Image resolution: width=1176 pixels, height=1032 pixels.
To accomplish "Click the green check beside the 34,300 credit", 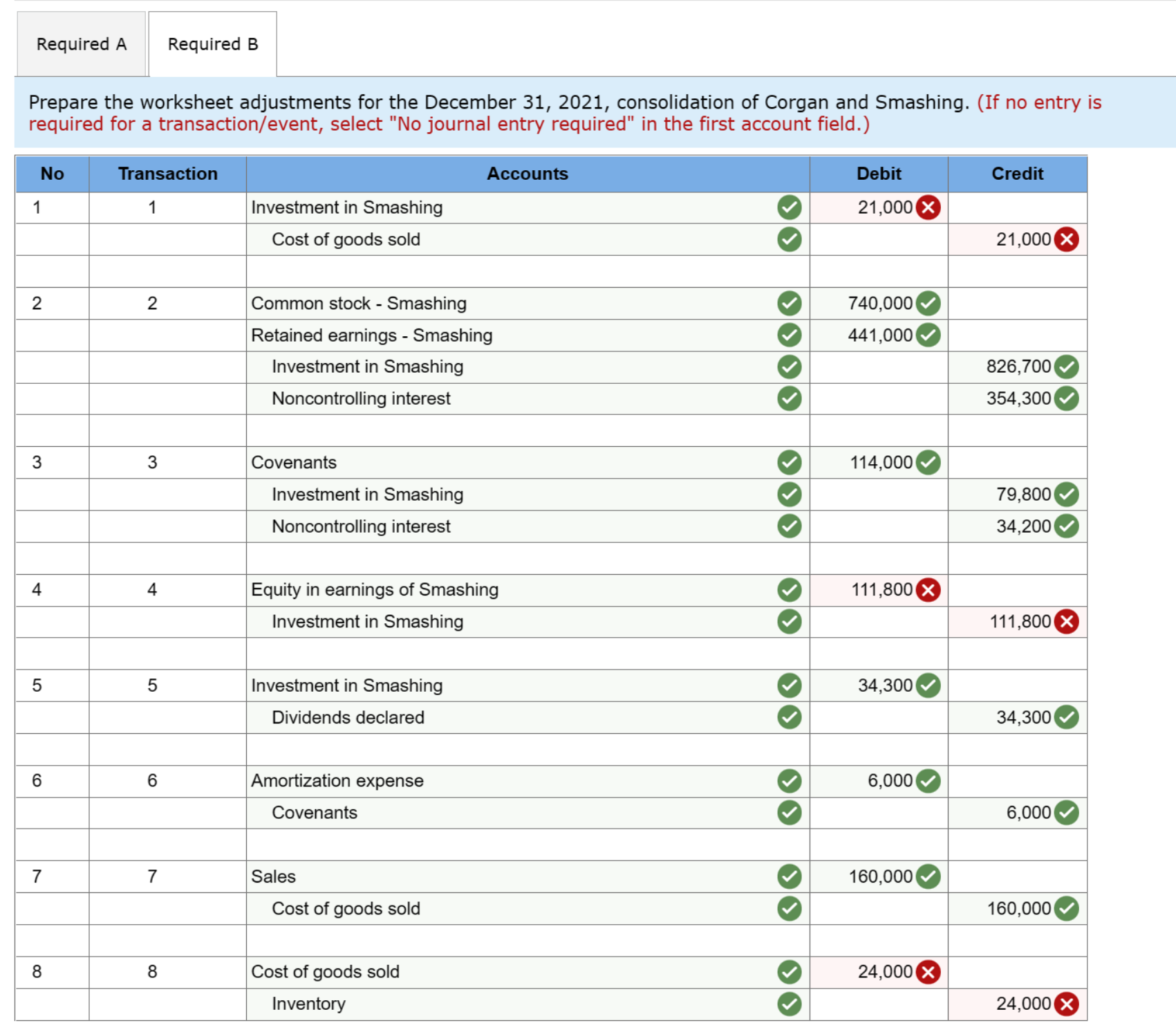I will pyautogui.click(x=1067, y=717).
